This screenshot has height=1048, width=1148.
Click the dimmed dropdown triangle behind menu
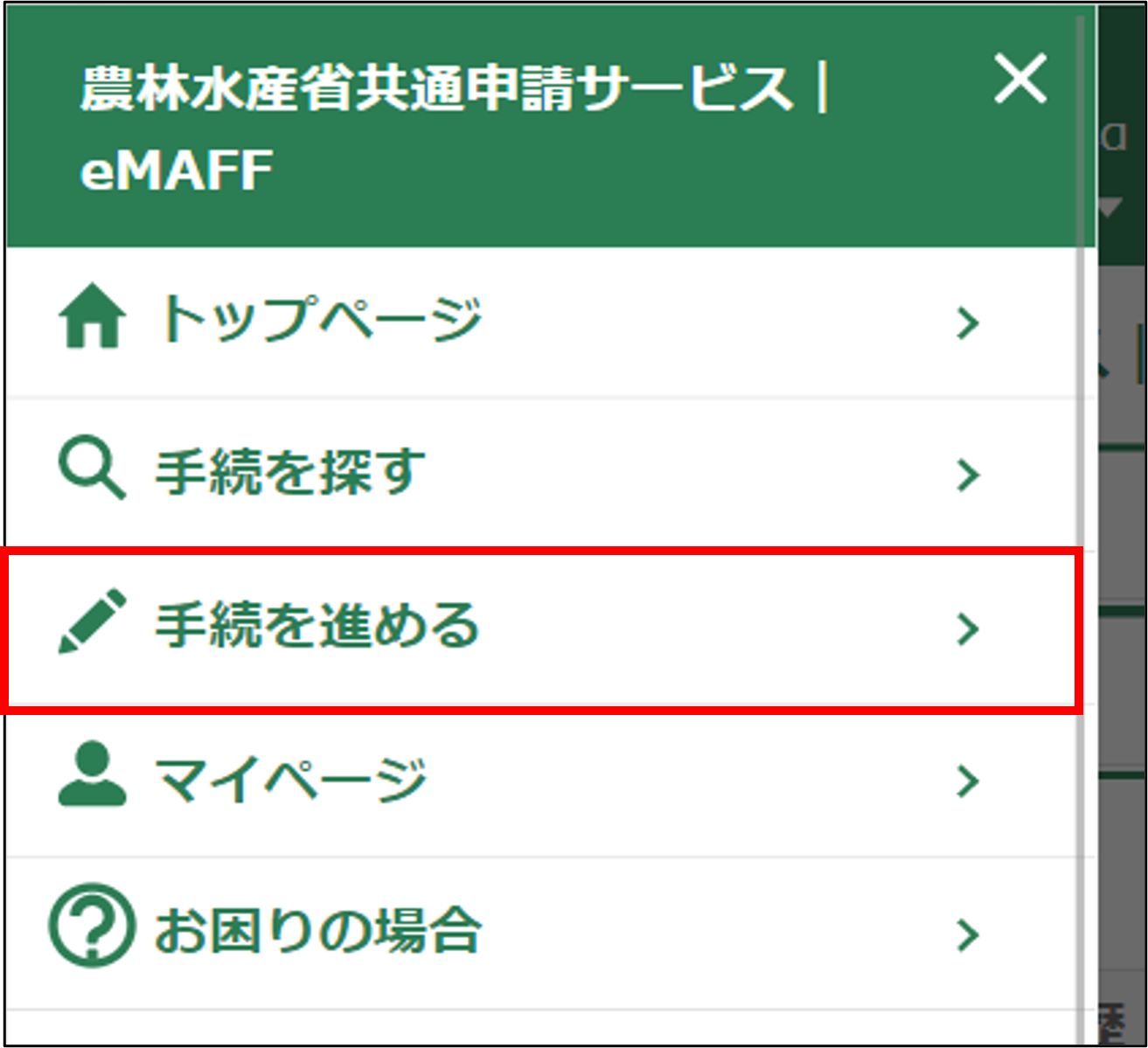pyautogui.click(x=1110, y=209)
